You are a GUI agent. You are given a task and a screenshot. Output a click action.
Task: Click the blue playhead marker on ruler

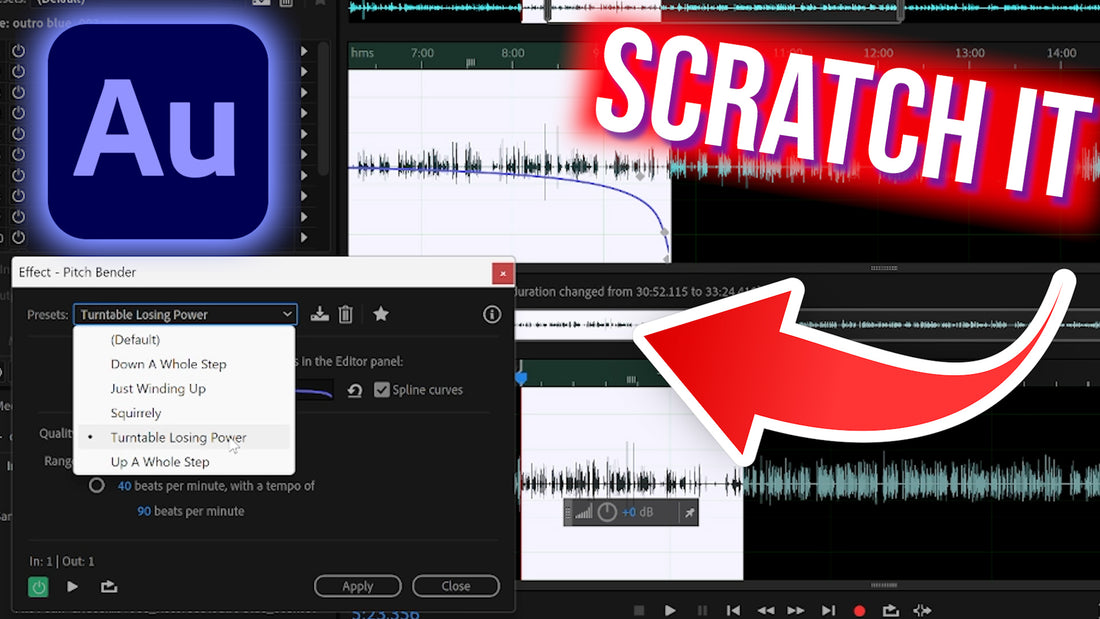(521, 378)
